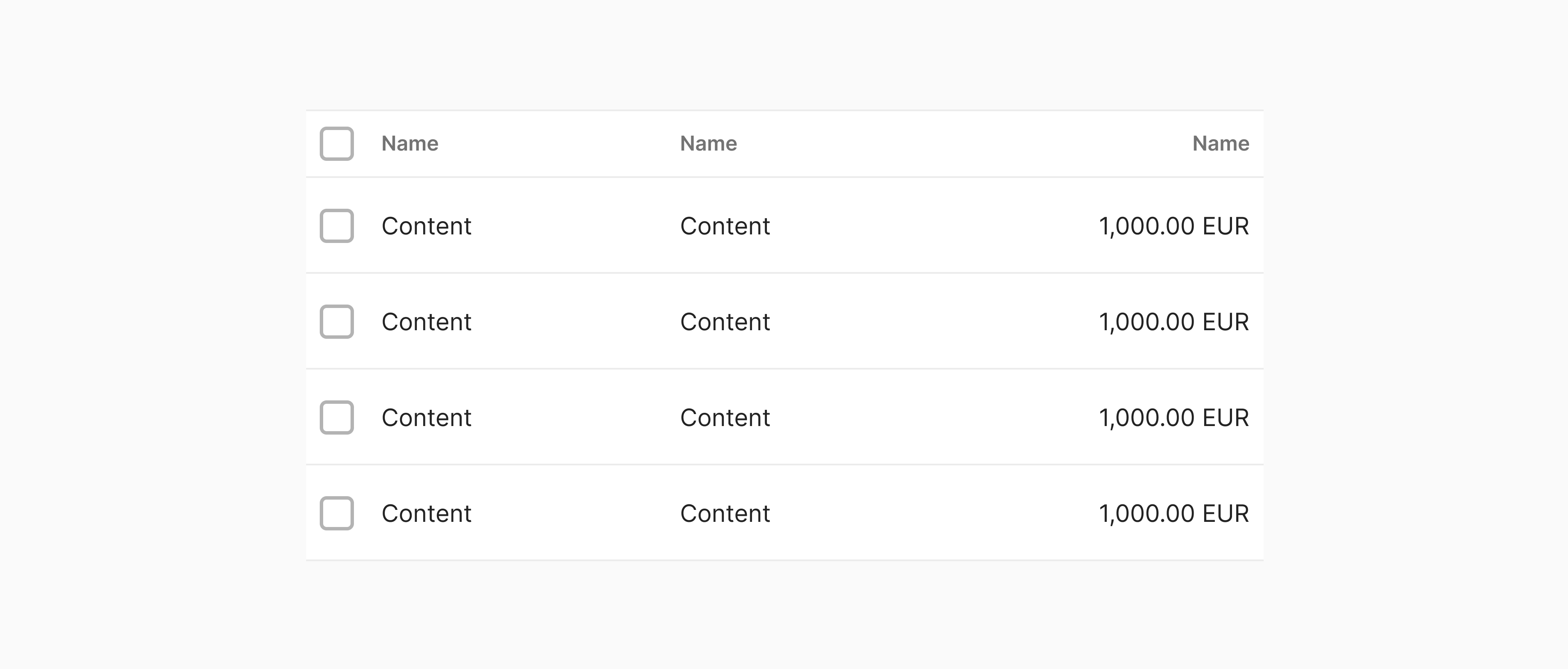The image size is (1568, 669).
Task: Check the checkbox in the last content row
Action: (x=336, y=514)
